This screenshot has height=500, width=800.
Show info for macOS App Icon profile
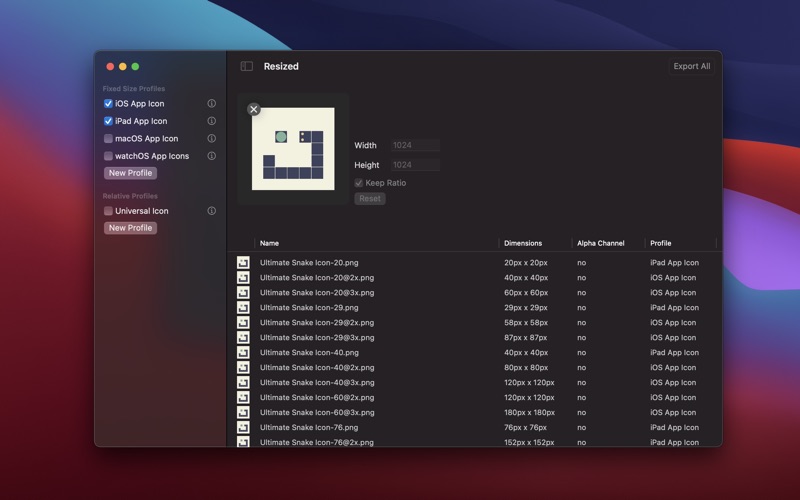tap(211, 138)
